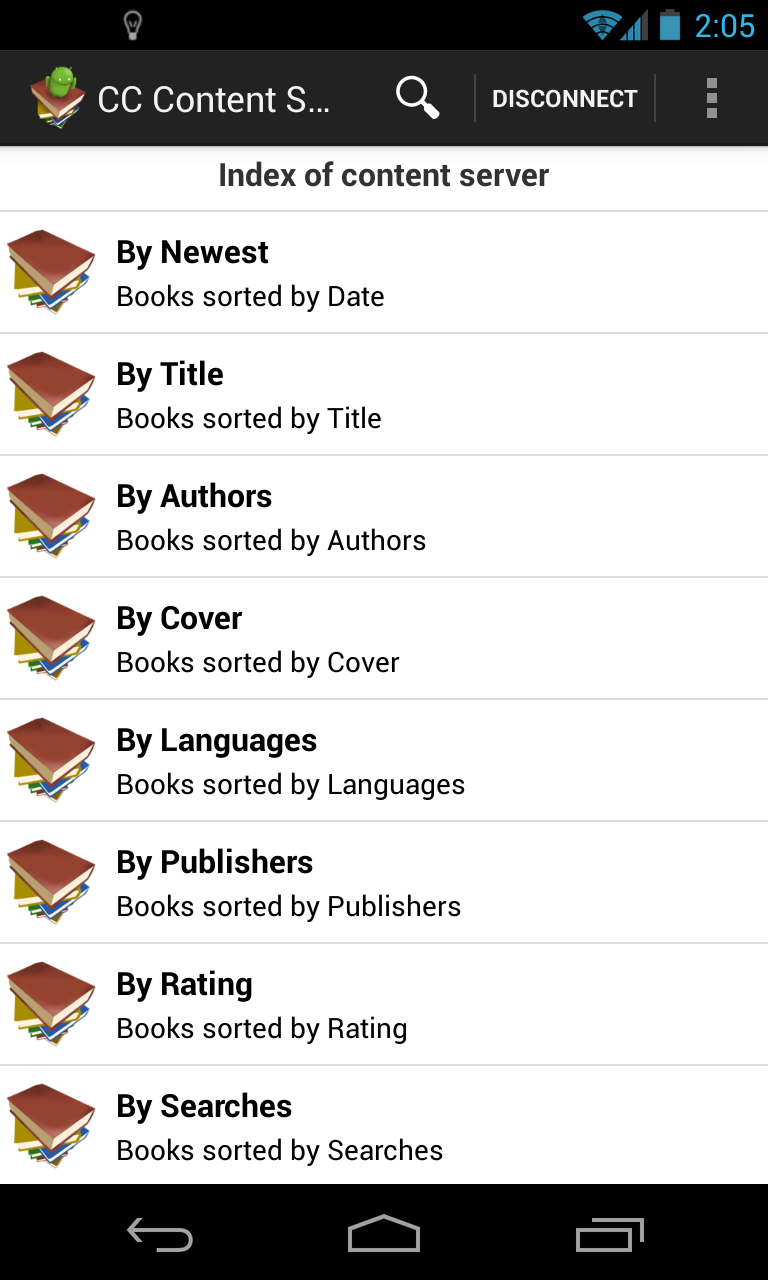Open the recent apps navigation icon

click(610, 1234)
